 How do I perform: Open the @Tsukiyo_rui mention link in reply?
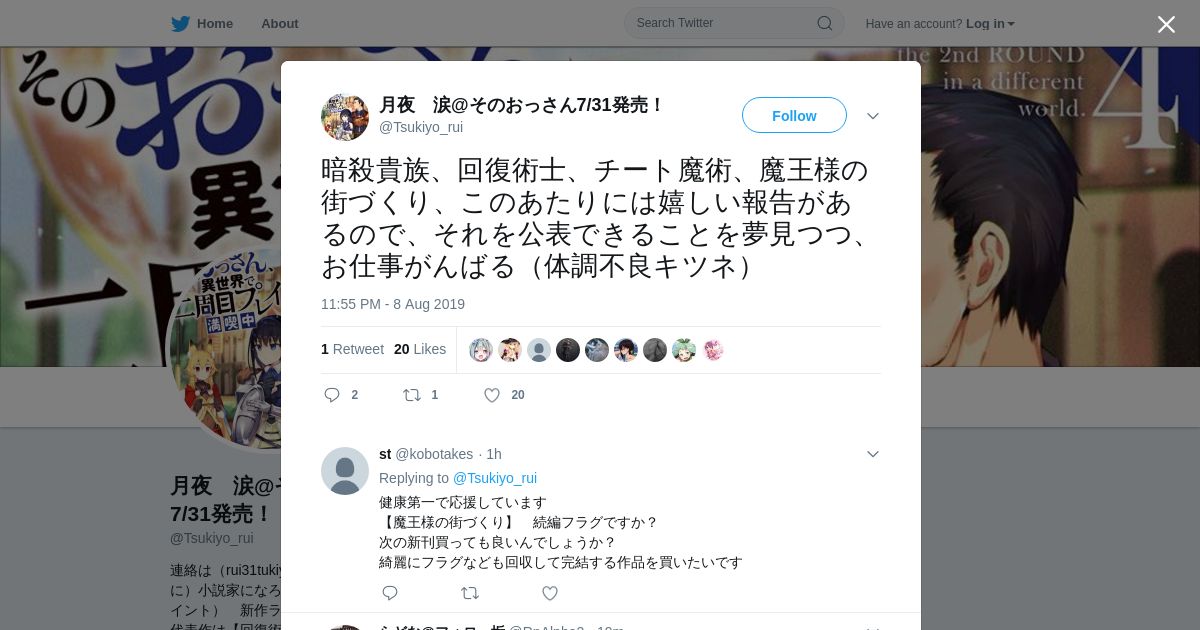(x=495, y=478)
